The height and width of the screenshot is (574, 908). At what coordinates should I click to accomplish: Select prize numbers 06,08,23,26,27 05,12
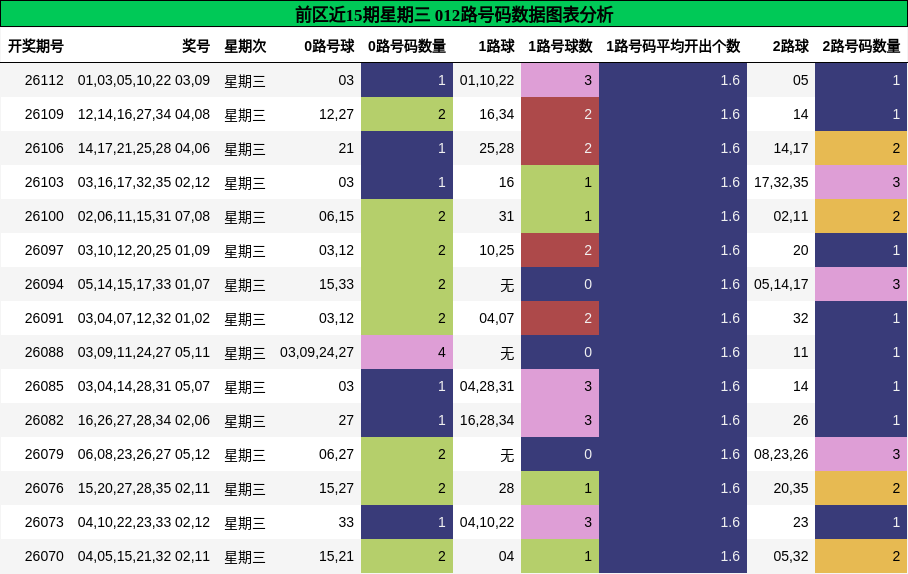pyautogui.click(x=144, y=454)
